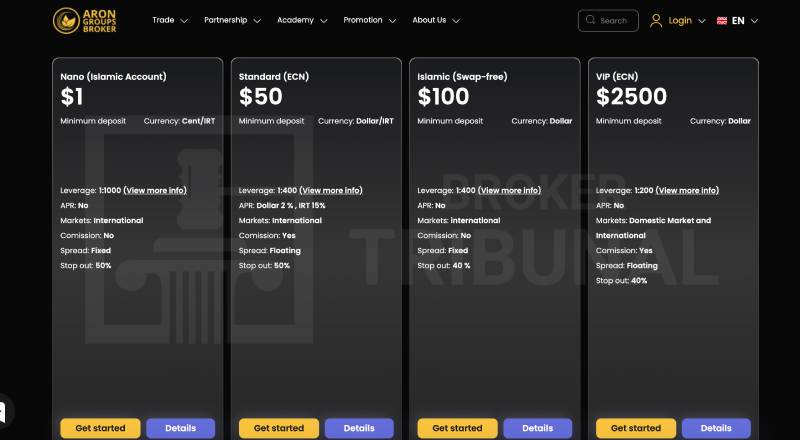
Task: View Details of Standard ECN account
Action: click(x=359, y=428)
